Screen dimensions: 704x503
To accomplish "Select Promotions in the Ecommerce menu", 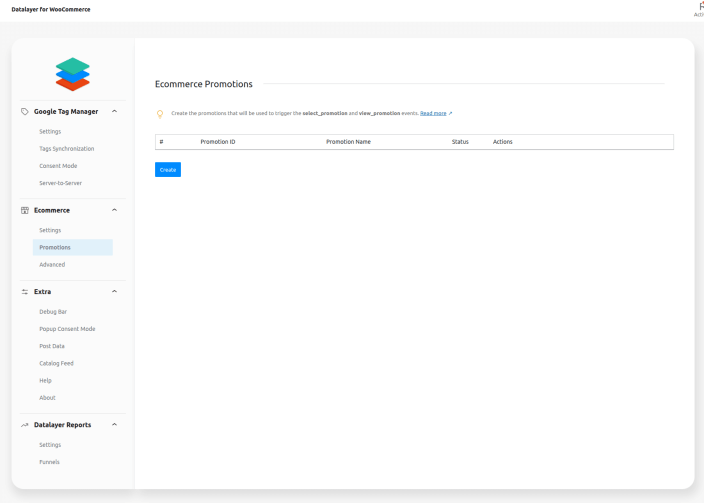I will (55, 247).
